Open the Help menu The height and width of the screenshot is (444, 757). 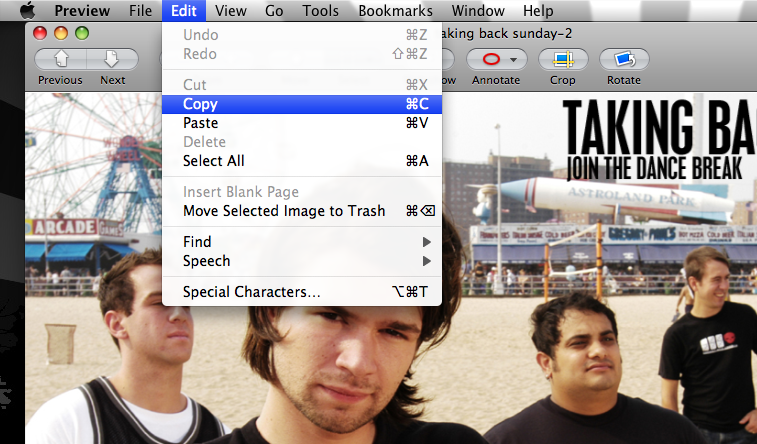point(538,10)
